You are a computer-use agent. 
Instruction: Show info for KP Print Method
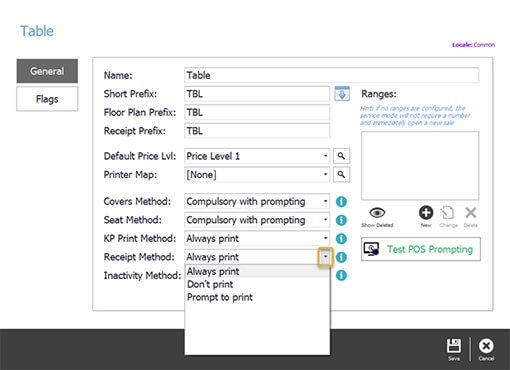341,239
